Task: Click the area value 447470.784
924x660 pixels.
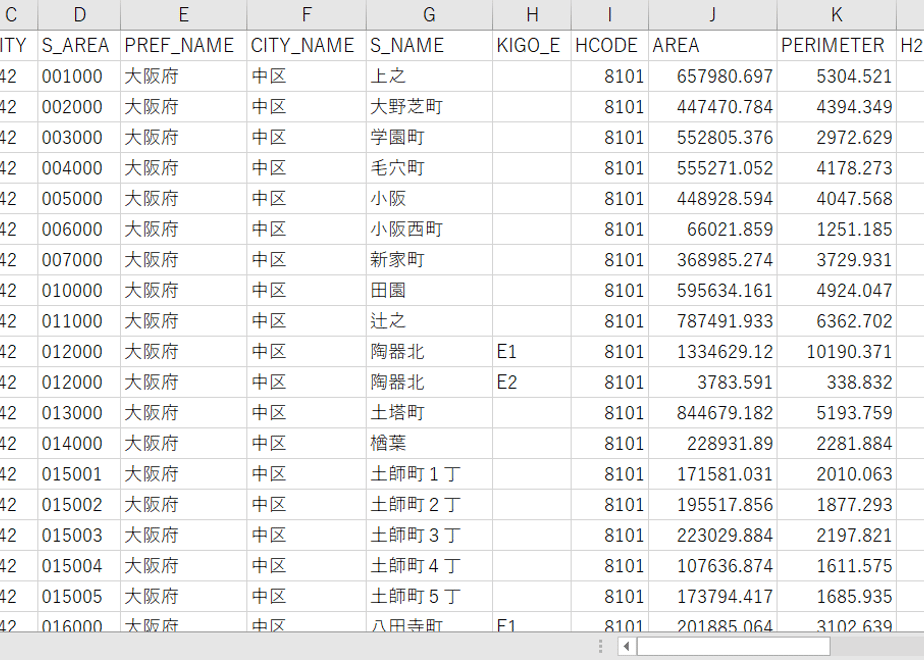Action: coord(712,107)
